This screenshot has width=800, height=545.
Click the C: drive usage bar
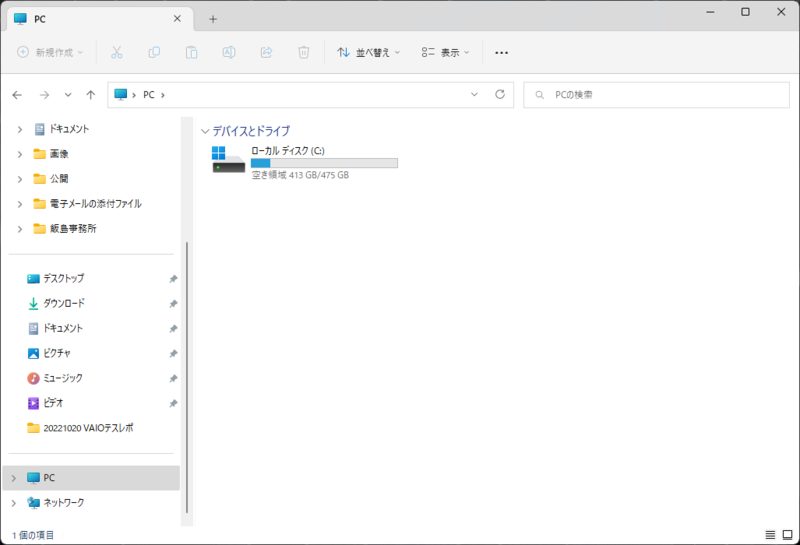click(324, 163)
